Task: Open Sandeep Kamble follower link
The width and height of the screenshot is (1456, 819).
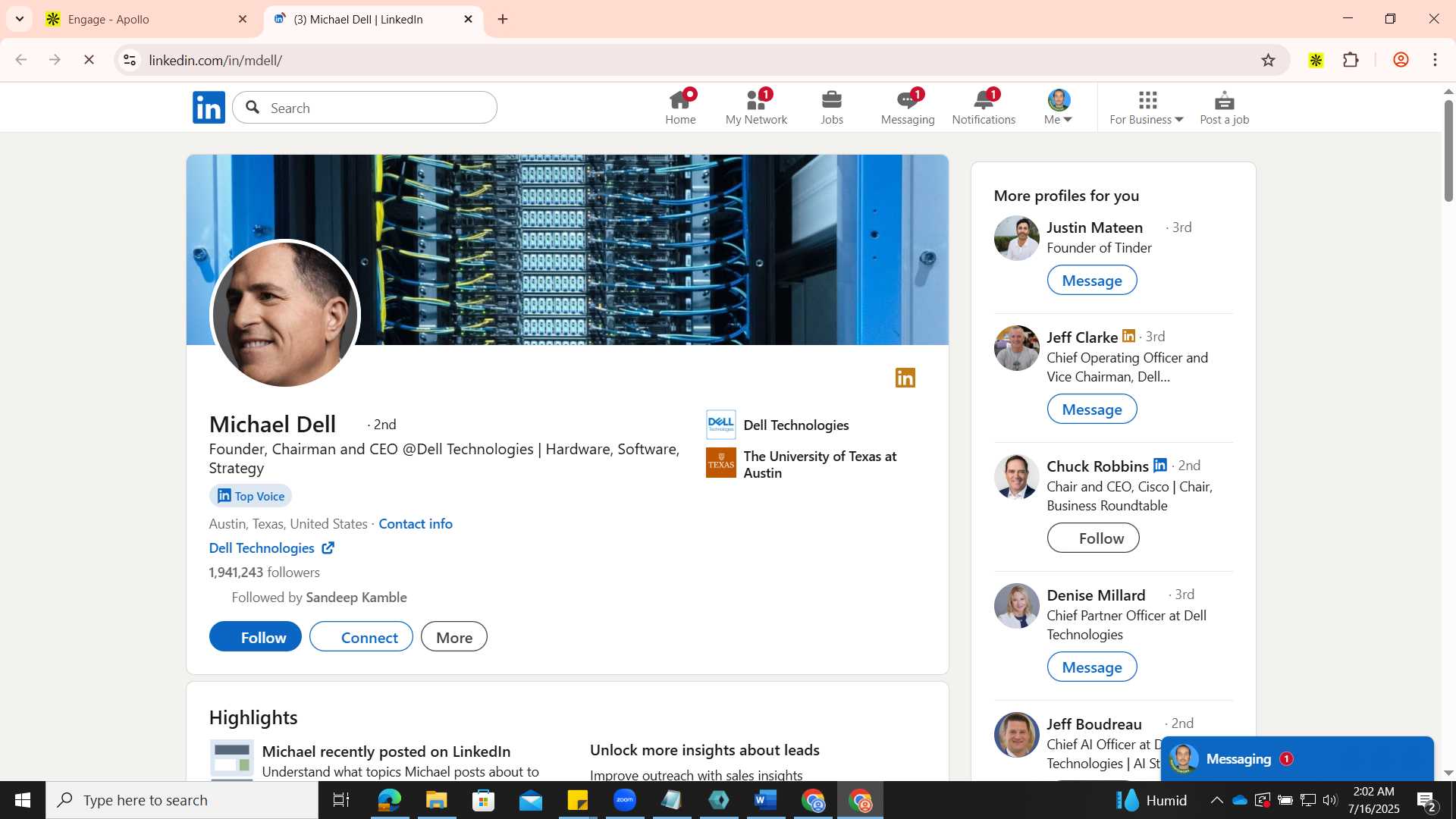Action: pyautogui.click(x=356, y=598)
